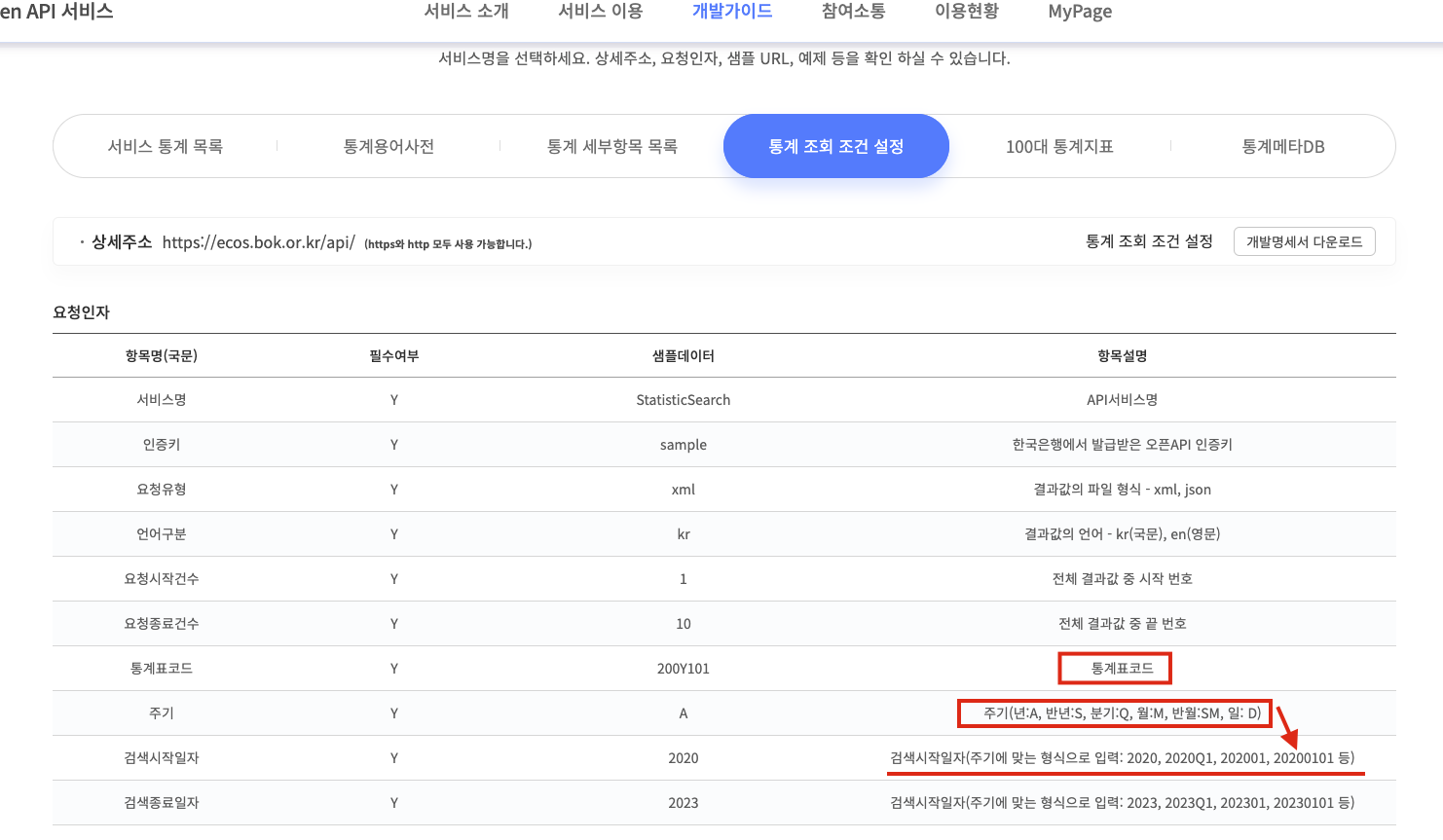Click the sample value 10 in 요청종료건수 row
Screen dimensions: 1443x840
[684, 624]
